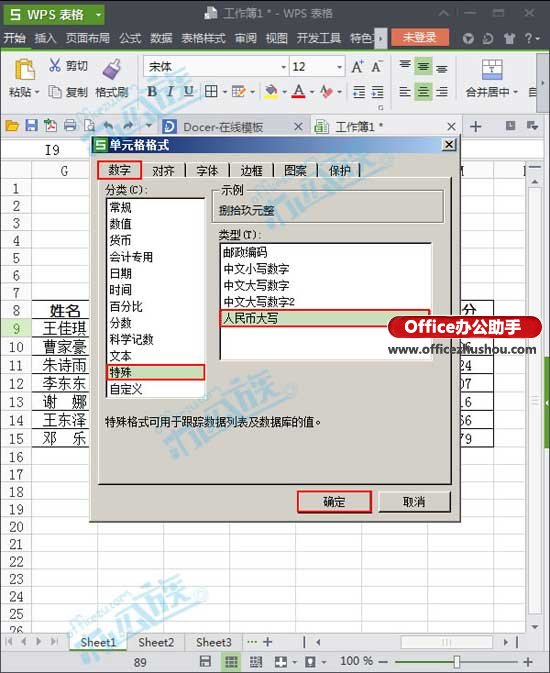Click the Save floppy disk icon
The image size is (550, 673).
[31, 126]
